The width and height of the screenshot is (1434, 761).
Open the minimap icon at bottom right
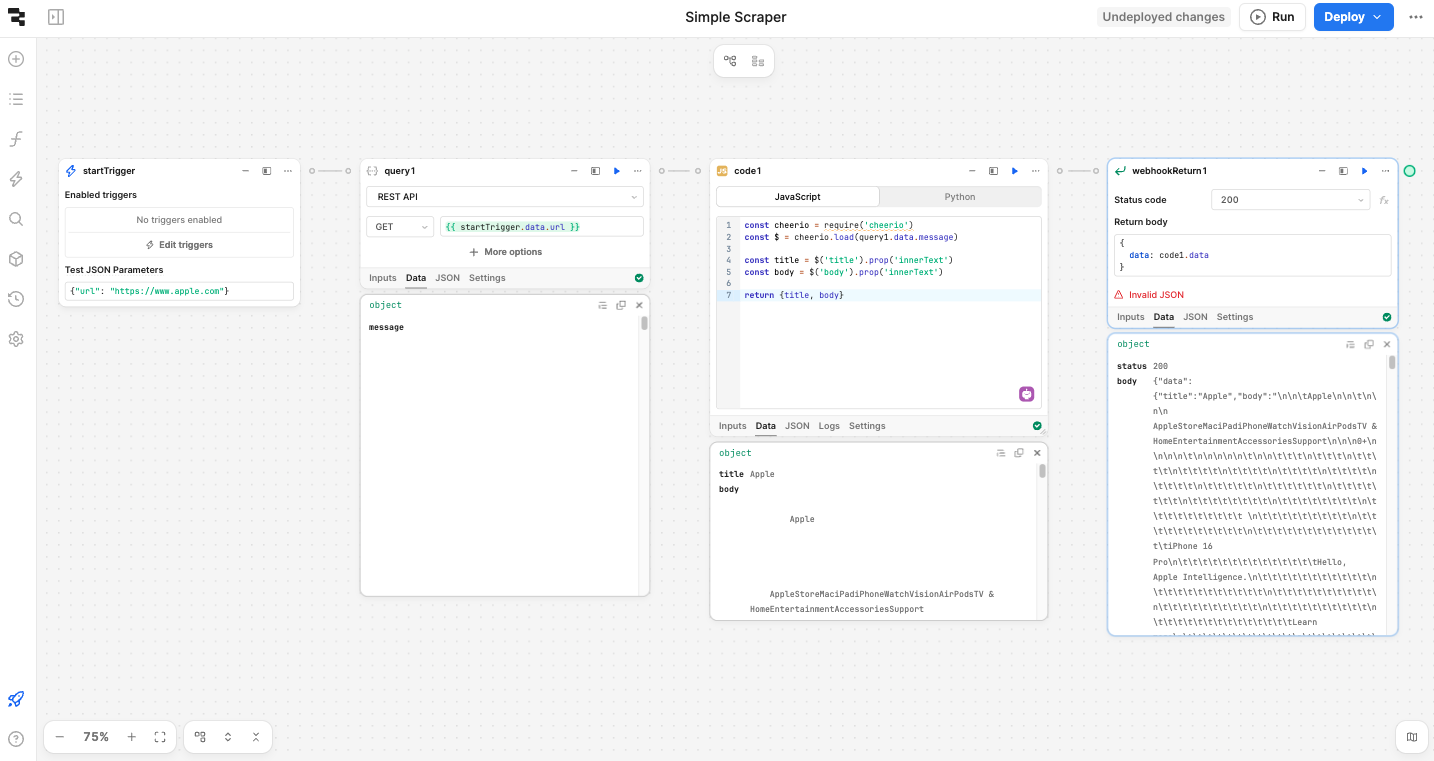tap(1411, 737)
